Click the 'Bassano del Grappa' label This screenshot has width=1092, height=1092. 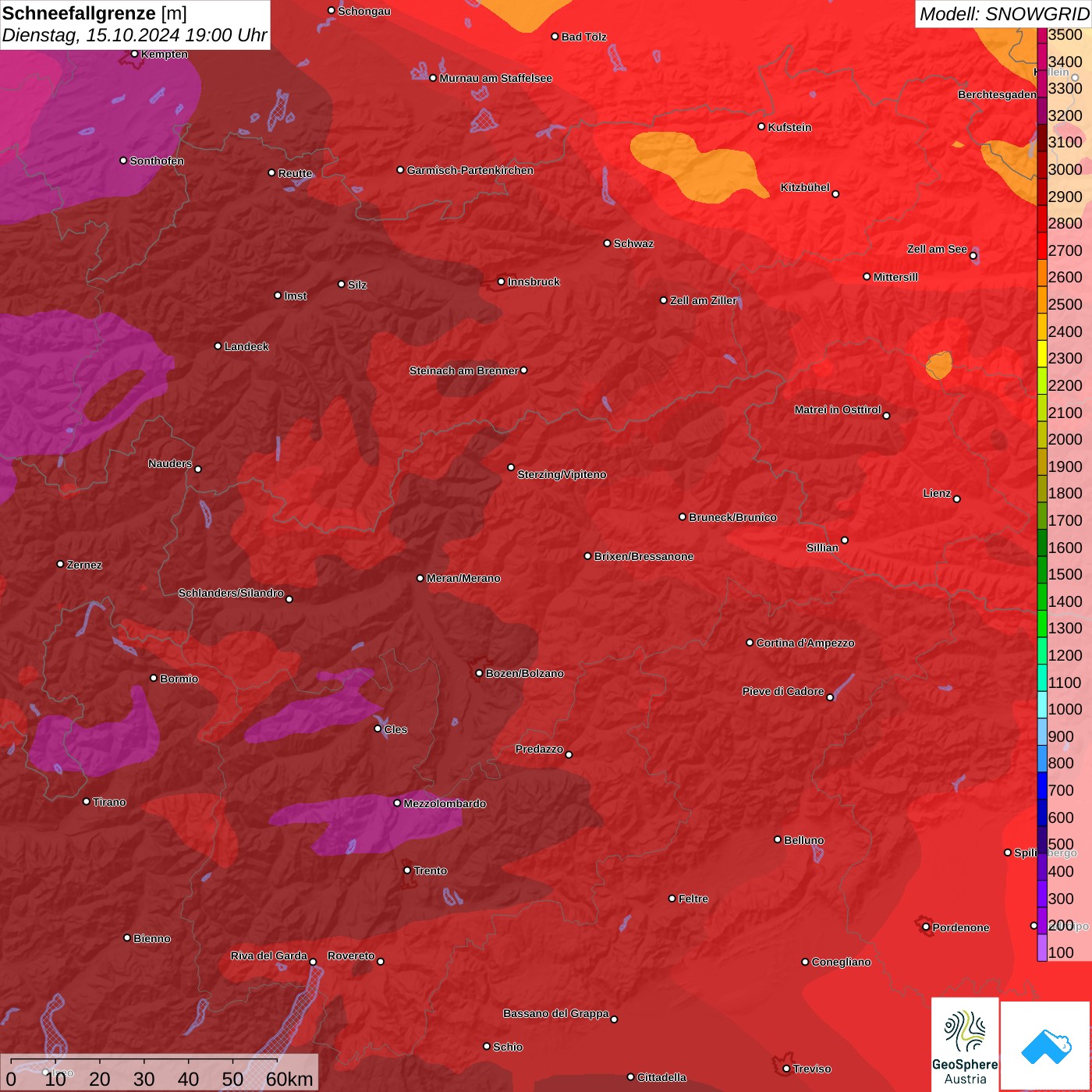(x=556, y=1013)
